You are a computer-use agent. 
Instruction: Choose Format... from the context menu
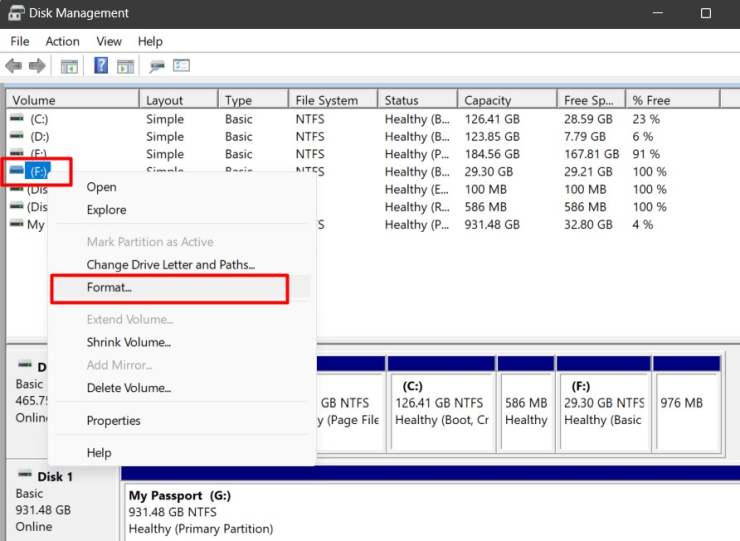pos(109,288)
